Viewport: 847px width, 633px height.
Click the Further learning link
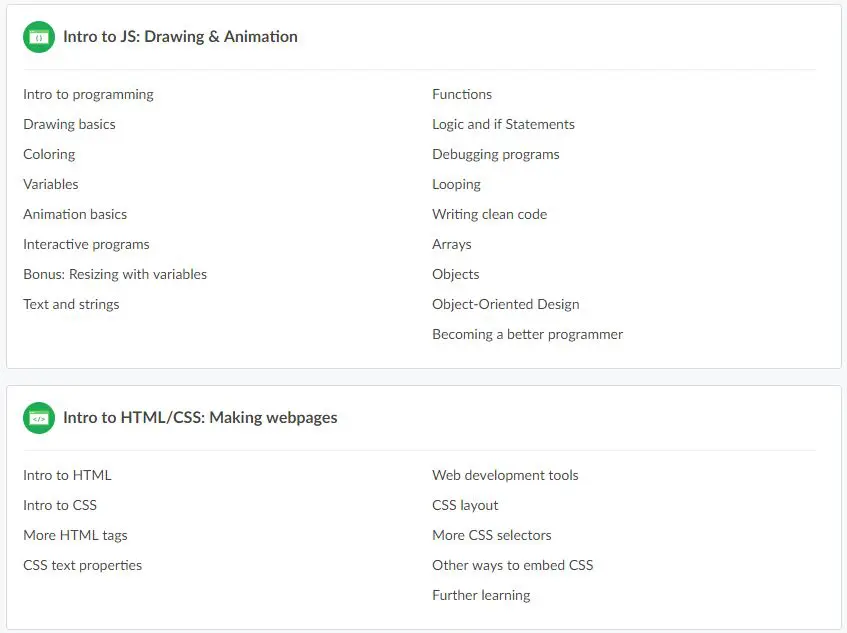[481, 596]
